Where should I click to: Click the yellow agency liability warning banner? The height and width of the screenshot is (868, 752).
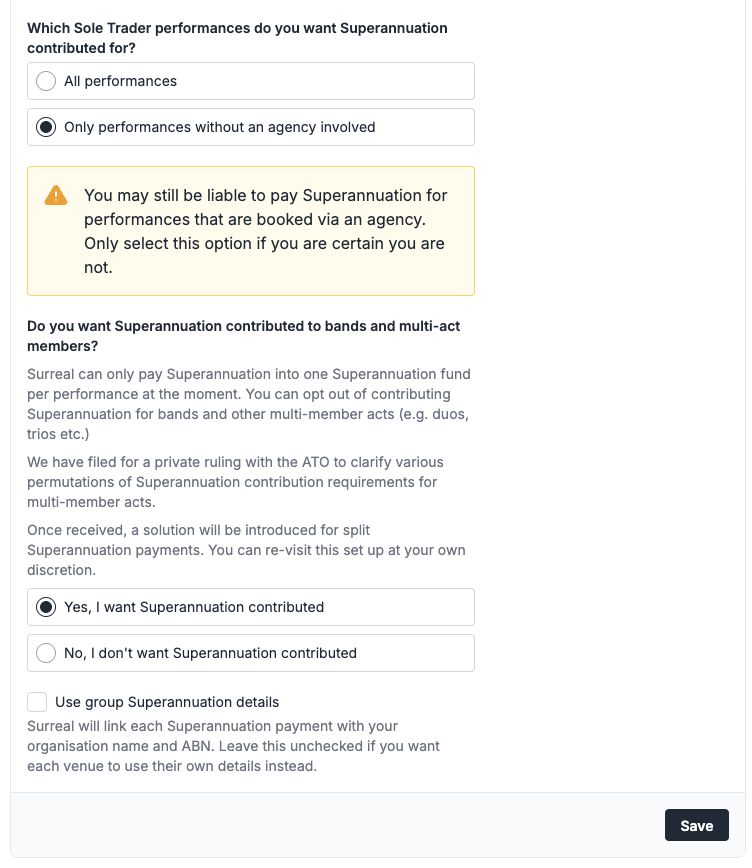click(250, 230)
